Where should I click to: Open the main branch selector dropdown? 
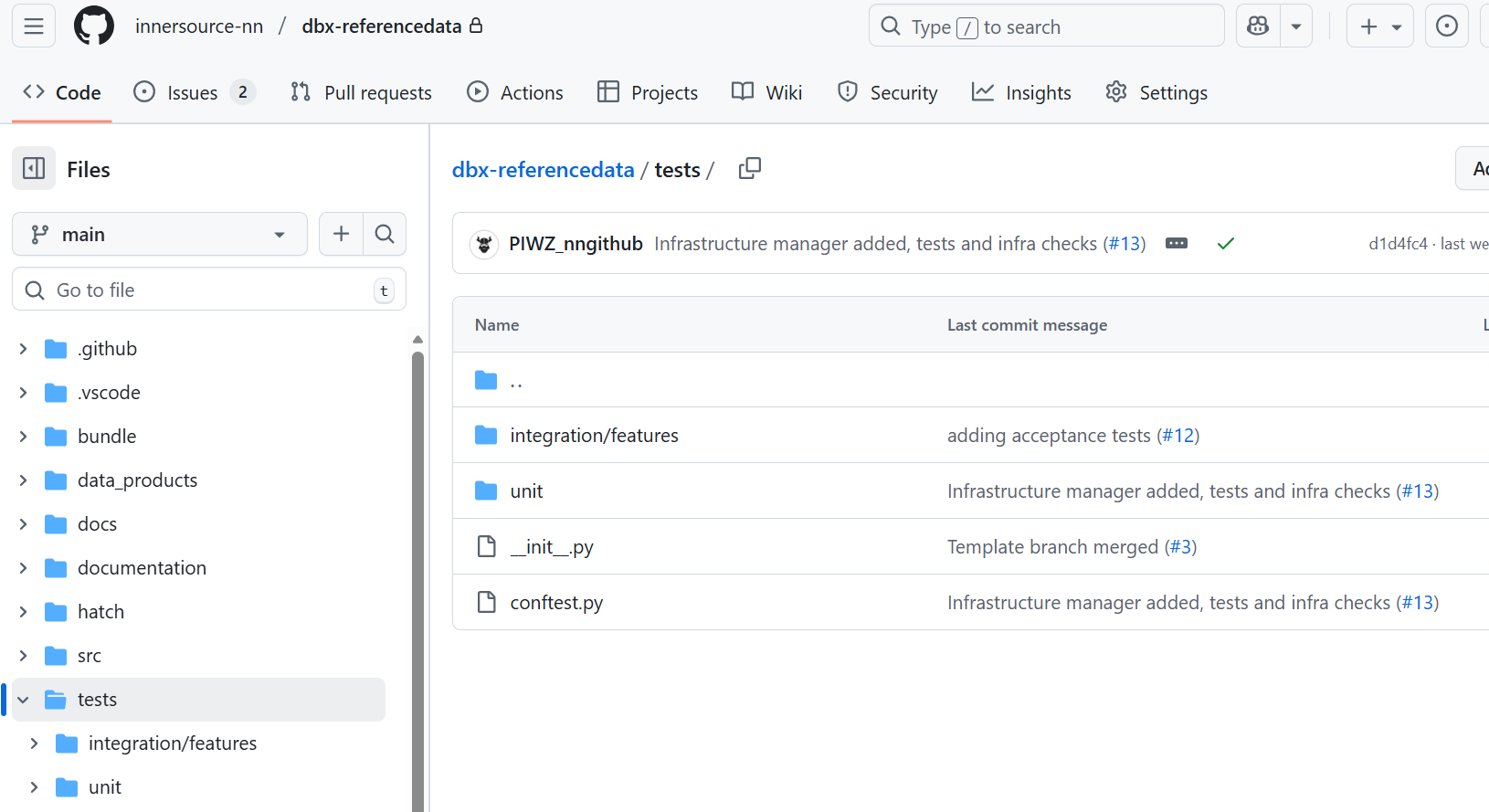[160, 235]
